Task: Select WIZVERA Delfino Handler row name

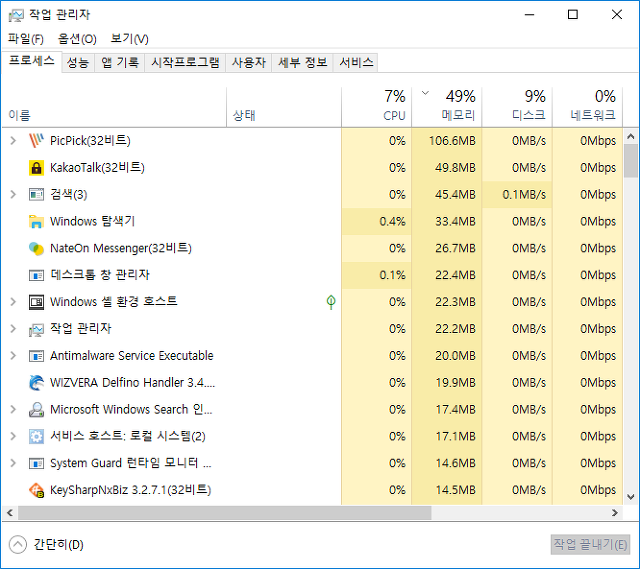Action: pos(132,383)
